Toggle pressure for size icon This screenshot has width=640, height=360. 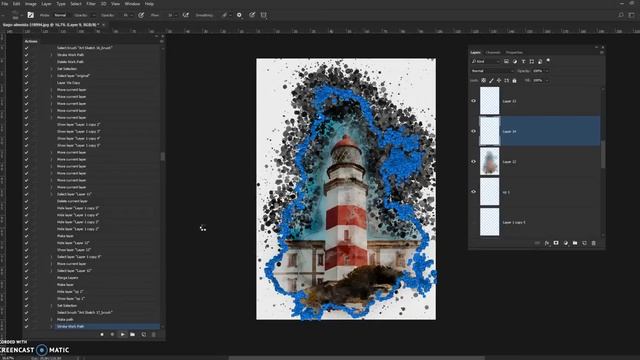click(252, 15)
